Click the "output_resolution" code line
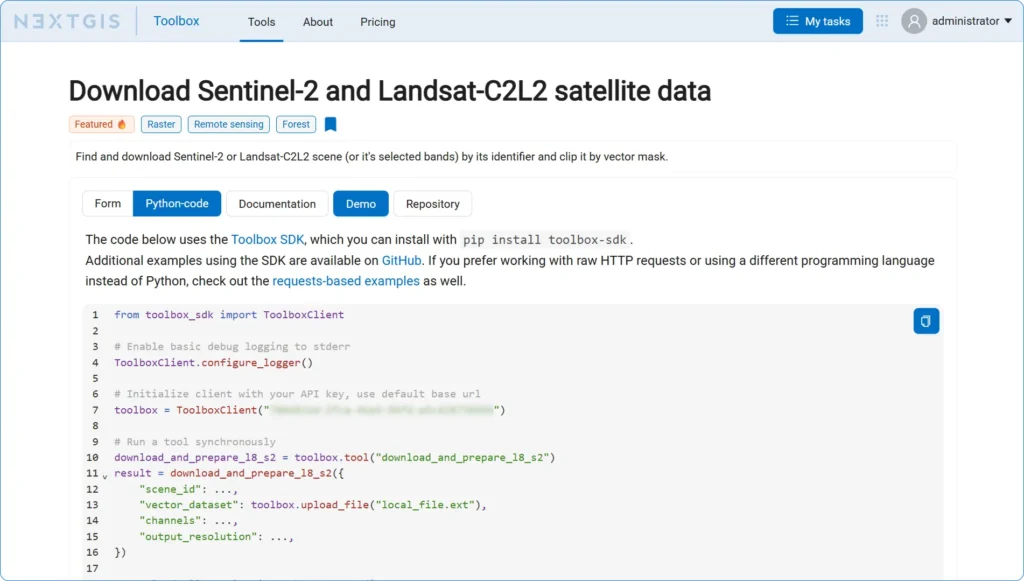Viewport: 1024px width, 581px height. click(x=216, y=537)
